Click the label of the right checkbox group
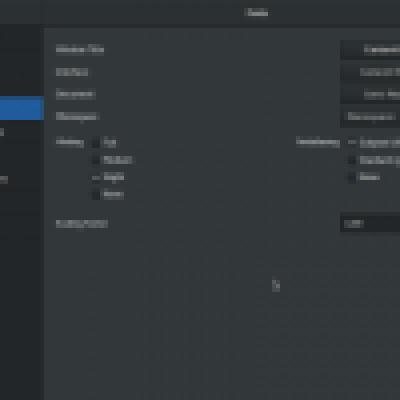 coord(318,142)
